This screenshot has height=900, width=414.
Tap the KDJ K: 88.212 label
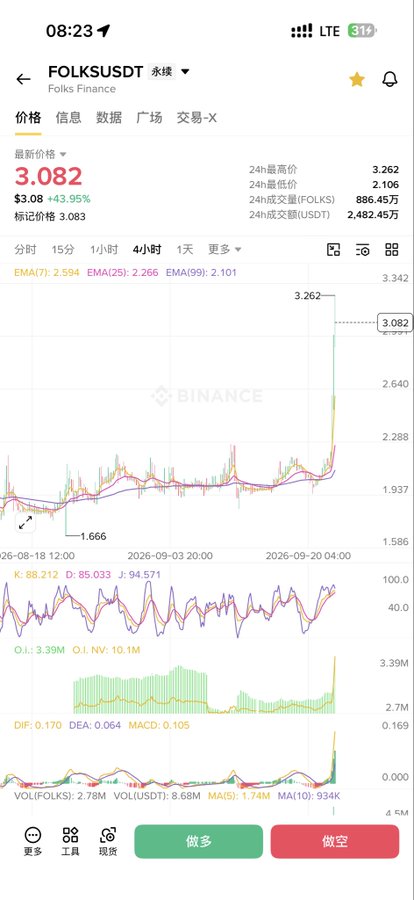[36, 574]
